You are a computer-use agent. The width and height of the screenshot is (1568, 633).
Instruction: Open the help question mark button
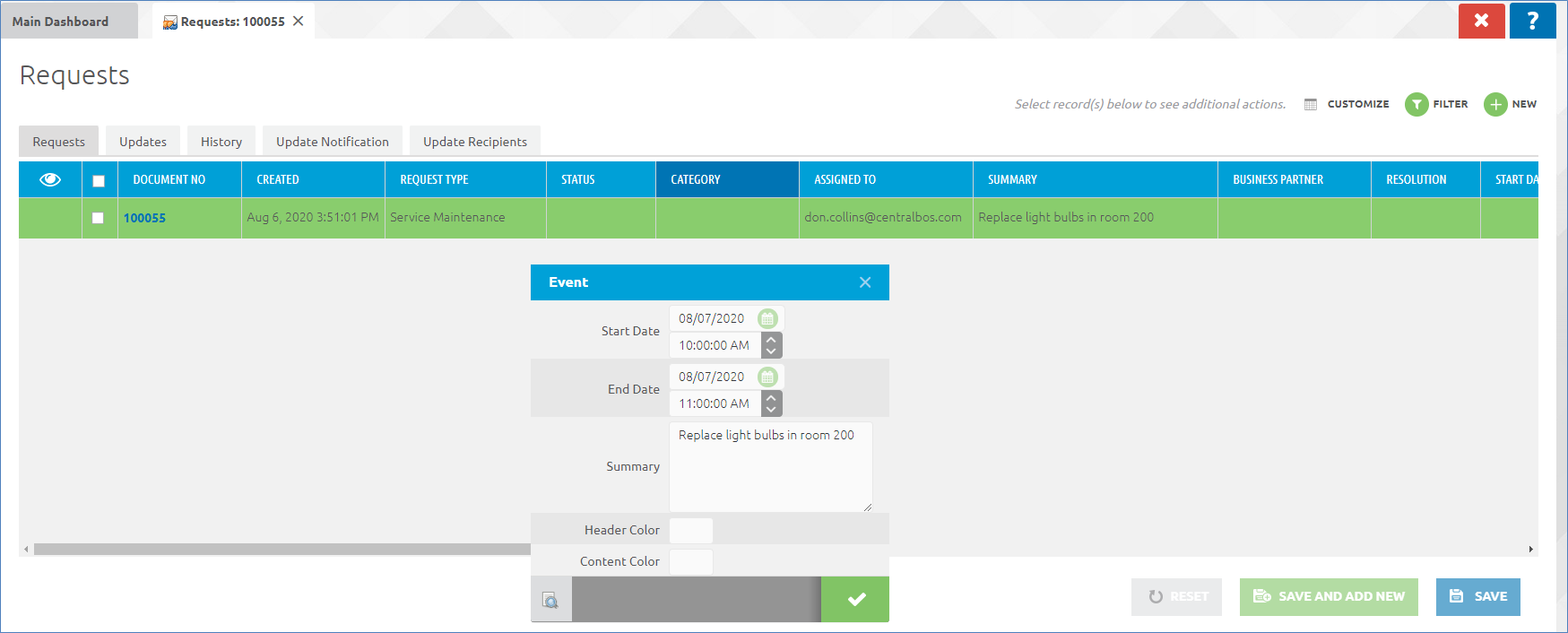pos(1532,21)
